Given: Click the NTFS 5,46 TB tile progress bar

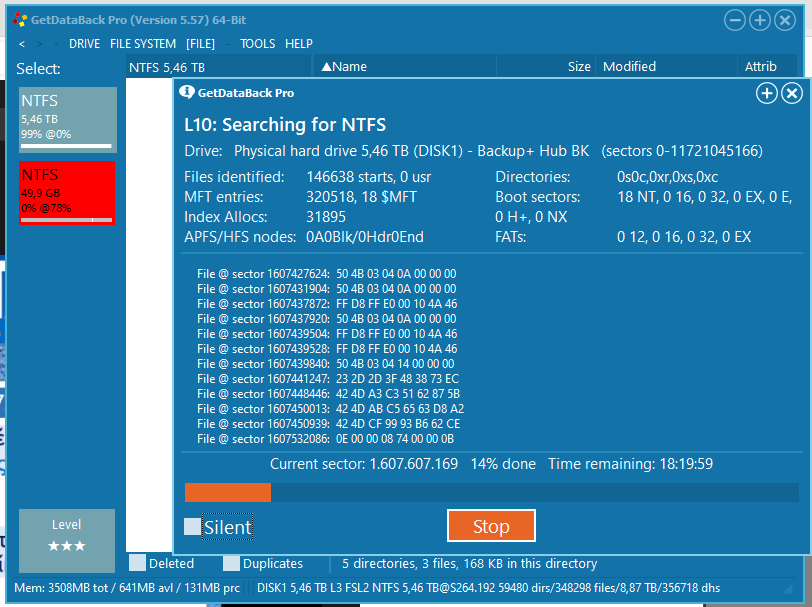Looking at the screenshot, I should (66, 146).
